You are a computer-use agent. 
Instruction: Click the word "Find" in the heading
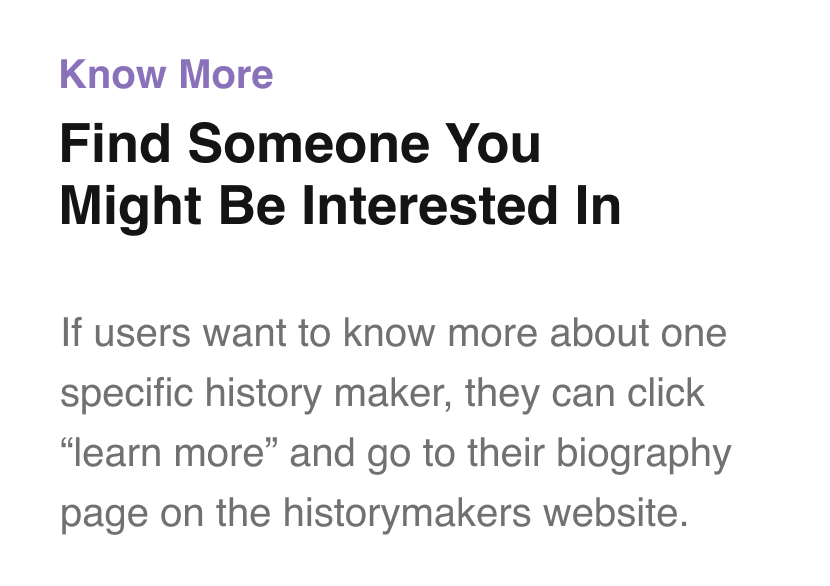tap(115, 143)
